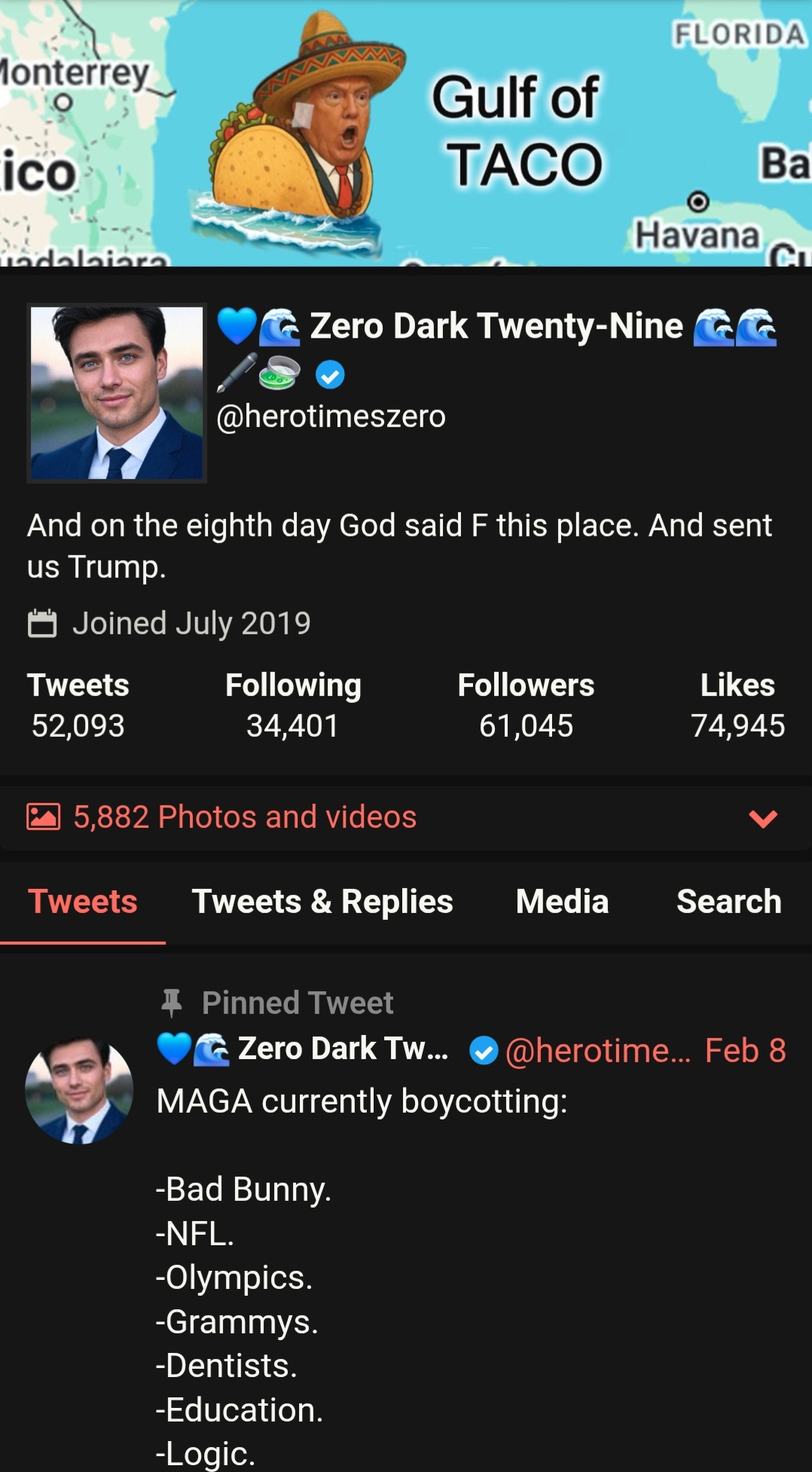Open the Likes count 74,945
The height and width of the screenshot is (1472, 812).
pyautogui.click(x=737, y=705)
